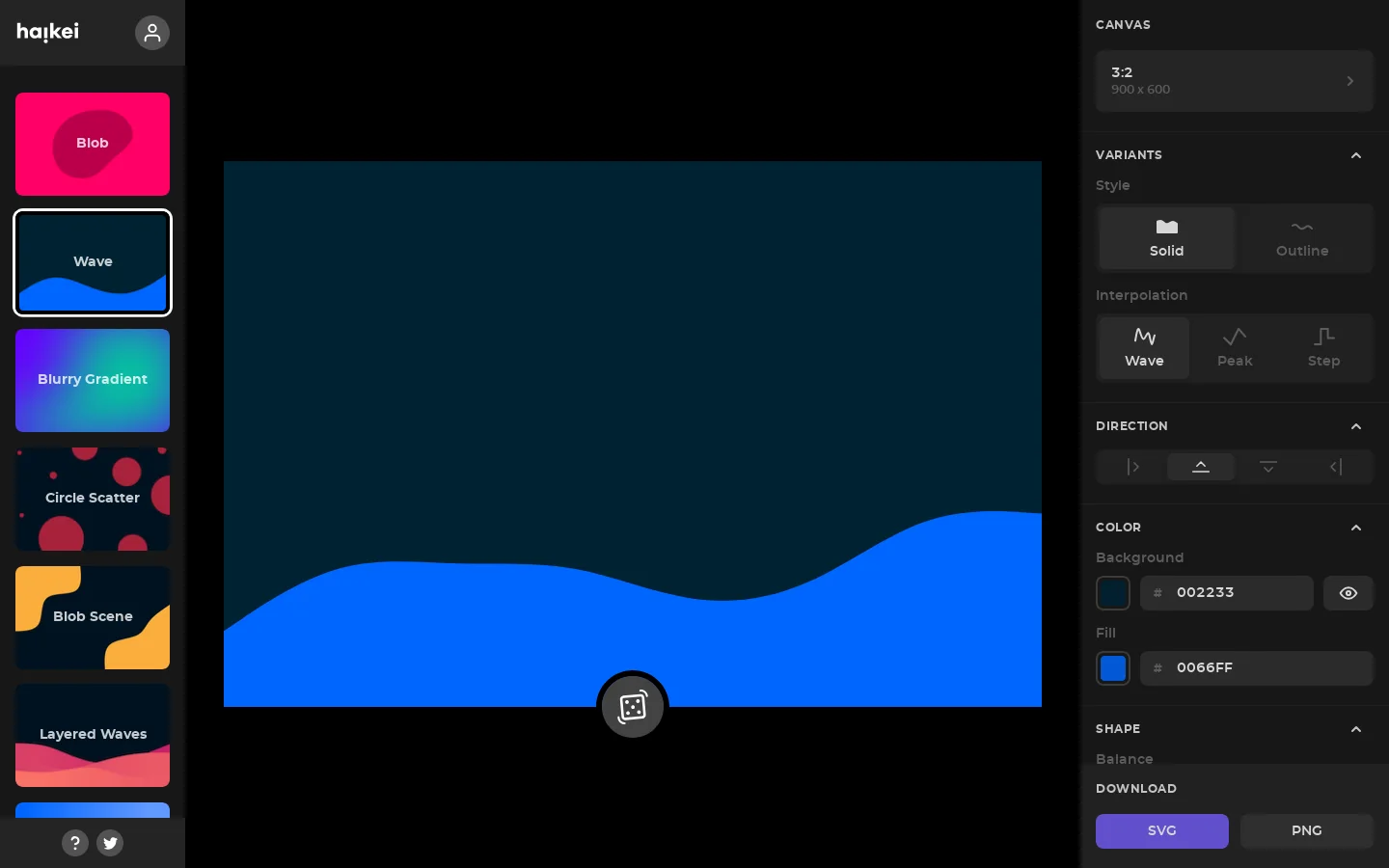Select Step interpolation option

(1324, 348)
